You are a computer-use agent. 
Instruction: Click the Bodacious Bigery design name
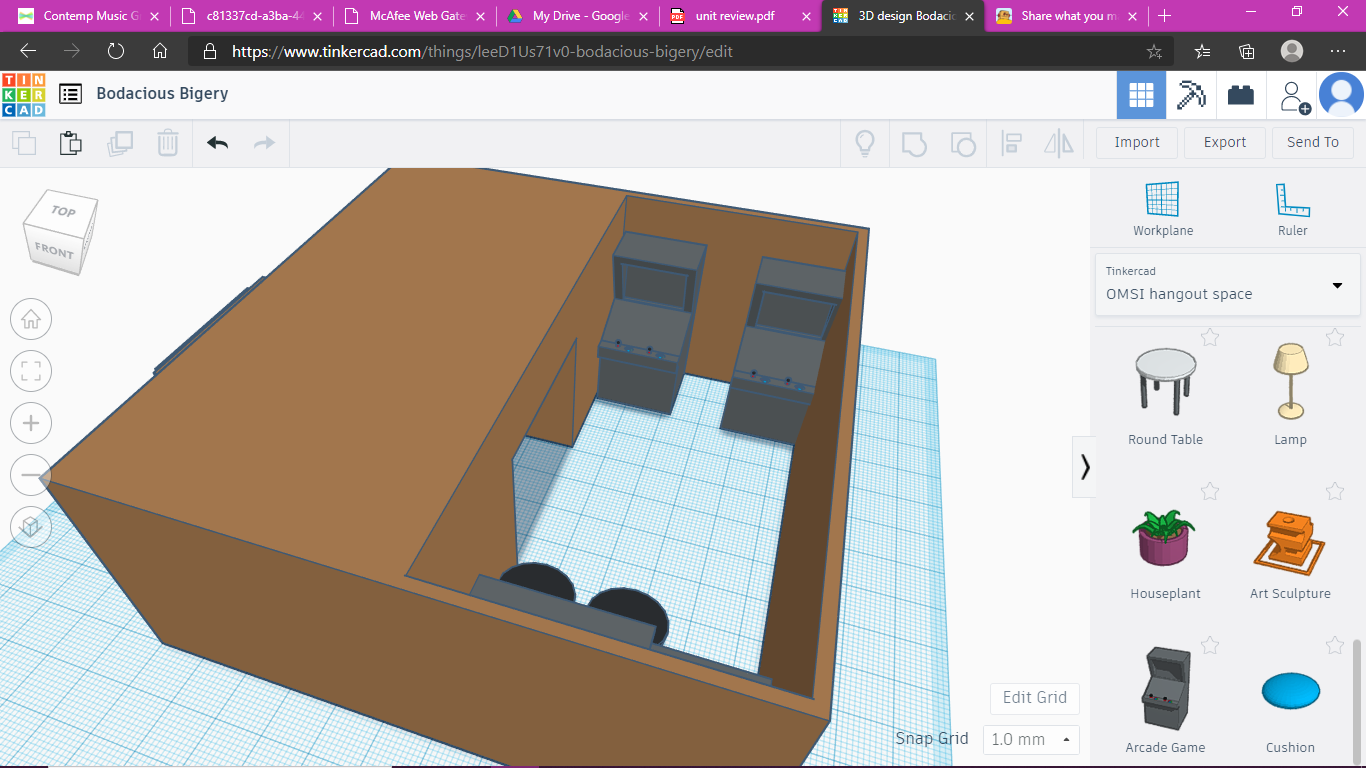[x=162, y=94]
